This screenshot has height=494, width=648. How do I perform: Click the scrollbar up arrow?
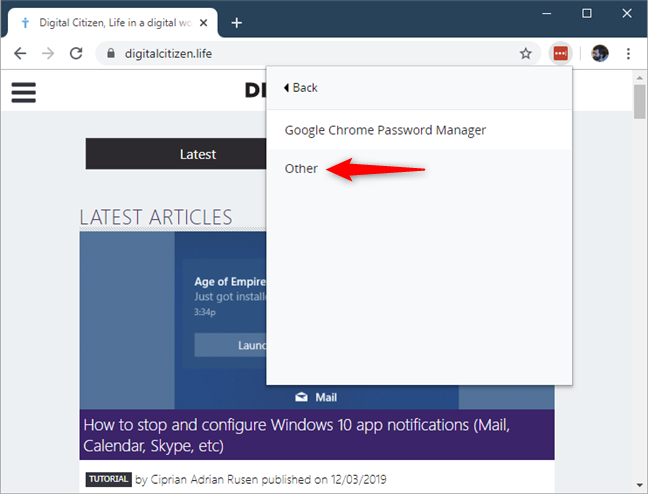640,77
